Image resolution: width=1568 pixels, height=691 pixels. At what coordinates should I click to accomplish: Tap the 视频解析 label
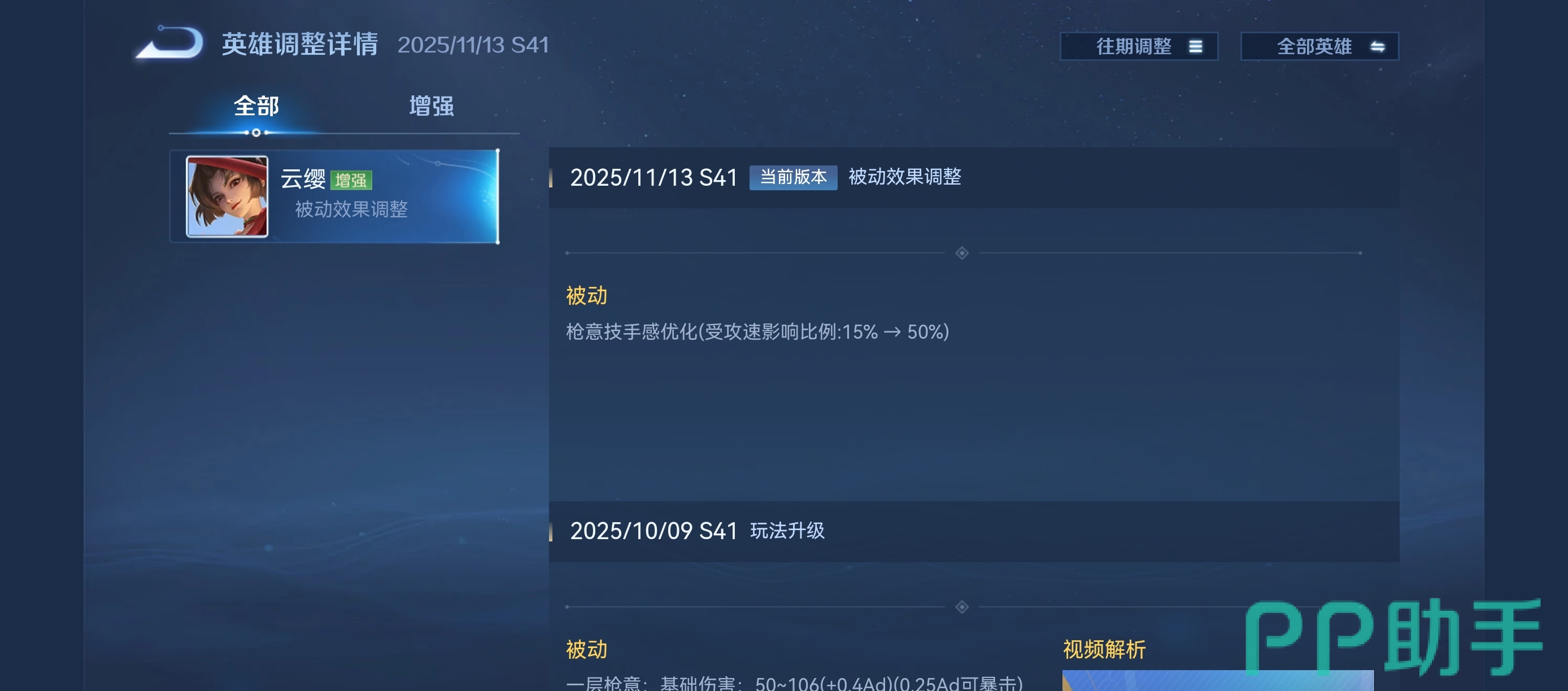[x=1104, y=650]
